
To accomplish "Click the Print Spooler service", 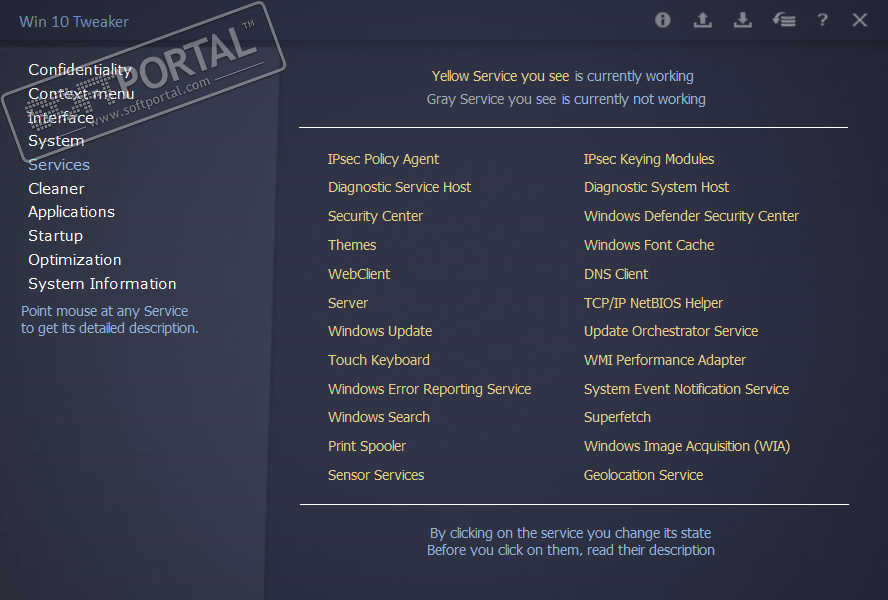I will [367, 446].
